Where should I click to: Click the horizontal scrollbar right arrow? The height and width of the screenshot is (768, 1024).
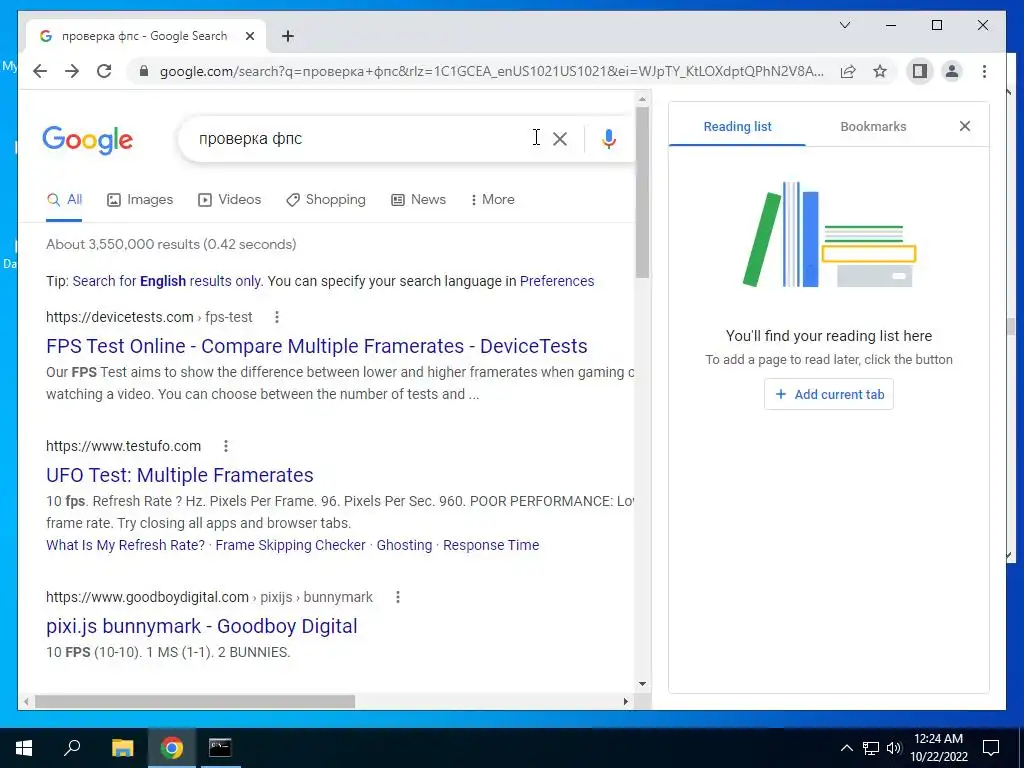pyautogui.click(x=626, y=701)
